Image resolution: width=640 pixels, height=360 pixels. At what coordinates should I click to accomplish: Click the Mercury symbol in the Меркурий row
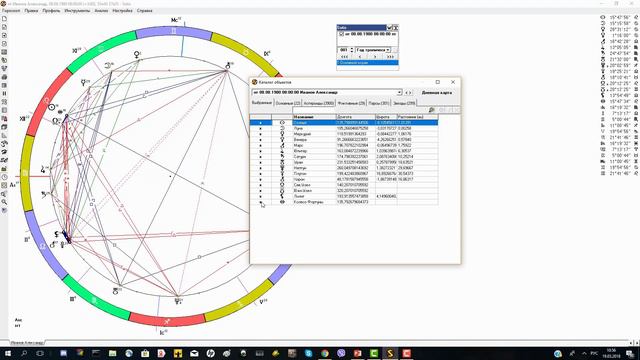(x=282, y=134)
